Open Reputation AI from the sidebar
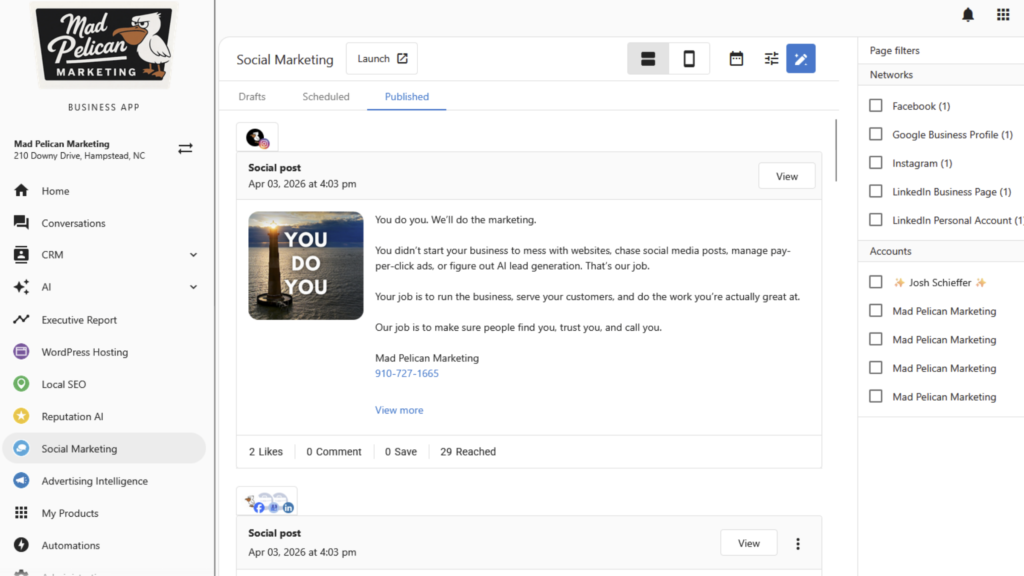 coord(21,416)
